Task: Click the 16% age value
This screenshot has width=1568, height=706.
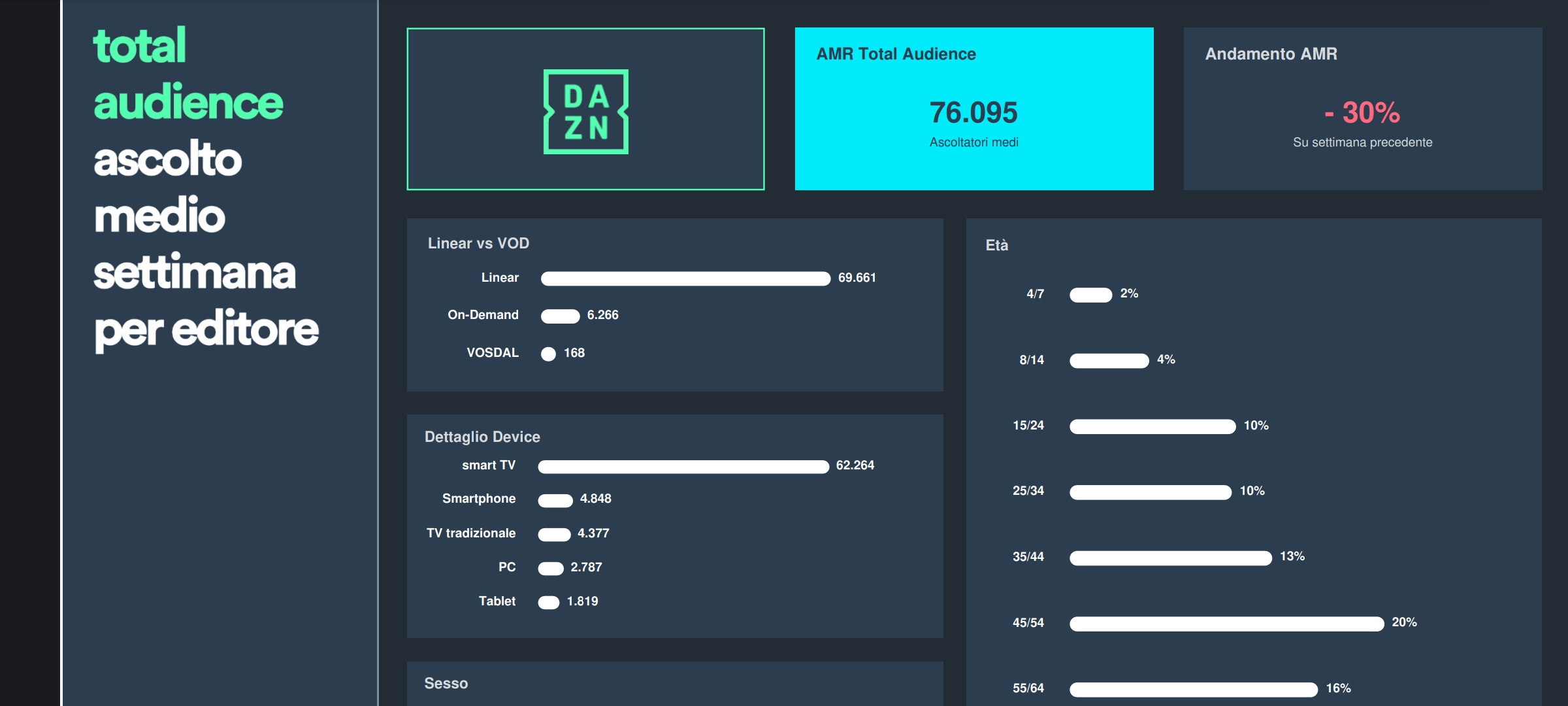Action: pos(1338,688)
